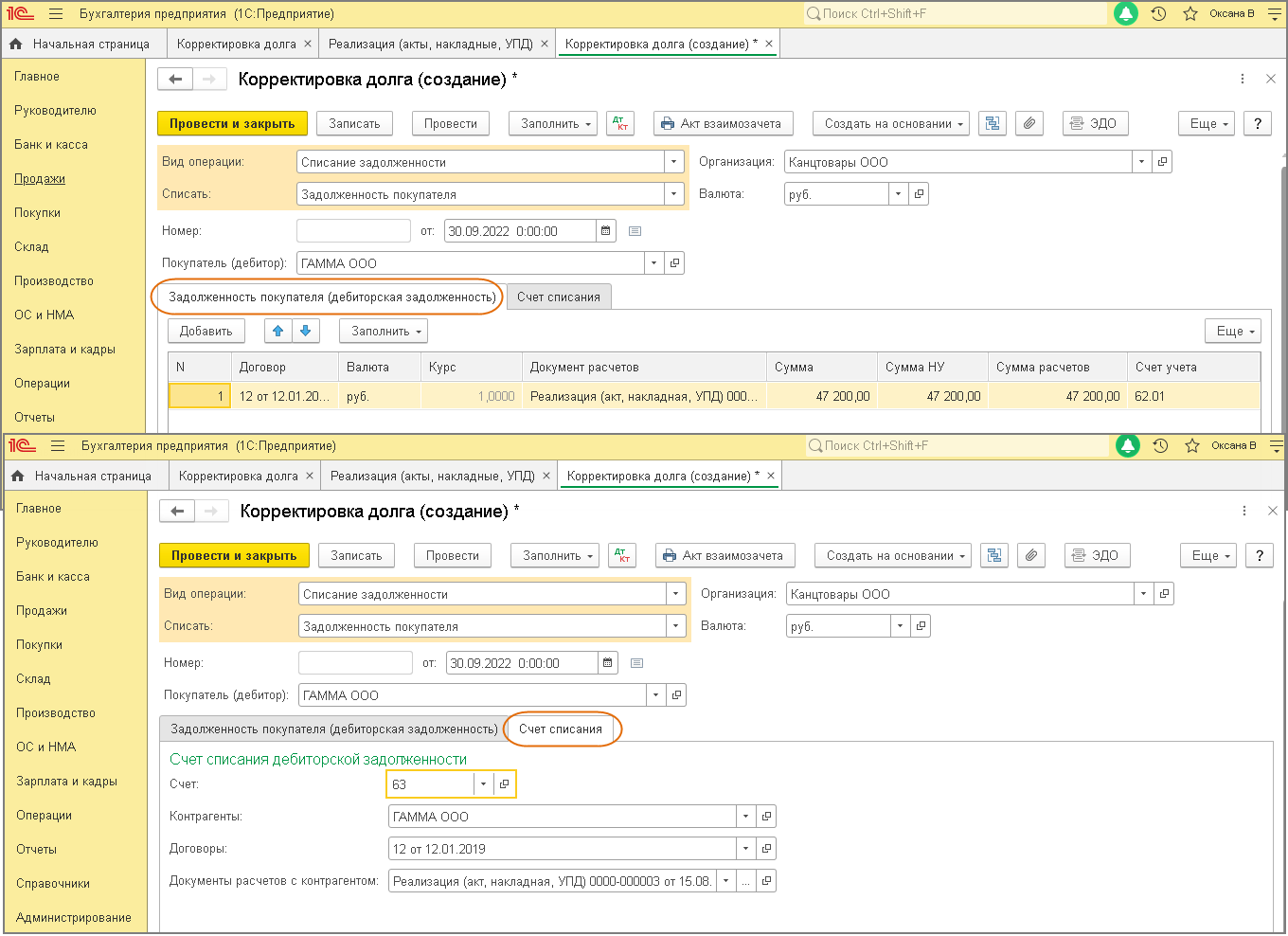The width and height of the screenshot is (1288, 936).
Task: Open the Справочники section in the lower sidebar
Action: [x=53, y=884]
